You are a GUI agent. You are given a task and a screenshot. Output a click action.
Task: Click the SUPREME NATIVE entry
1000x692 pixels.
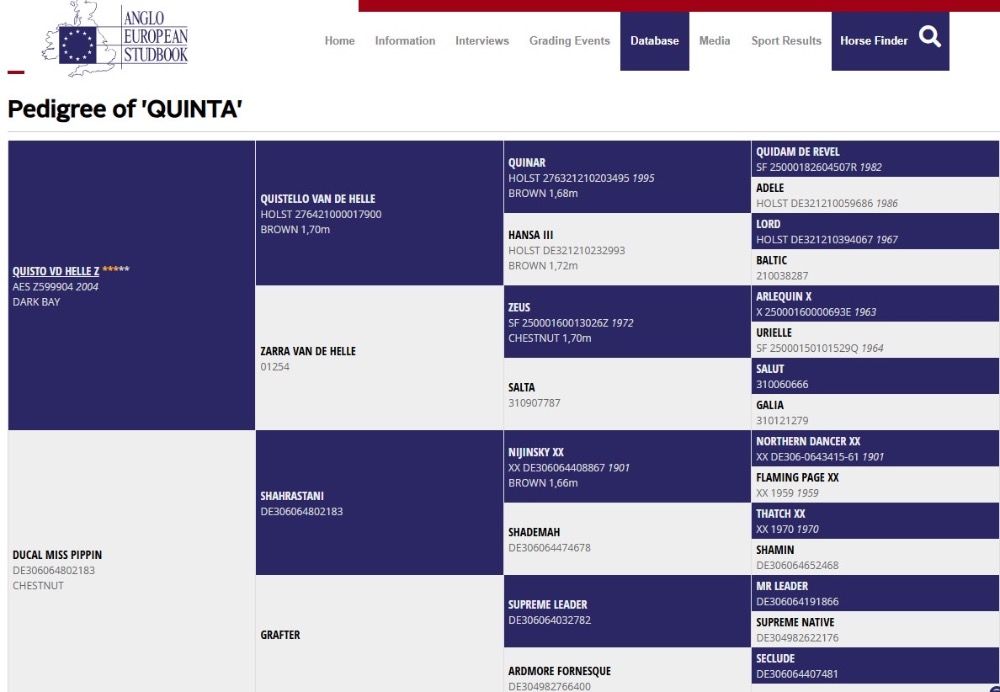(875, 629)
